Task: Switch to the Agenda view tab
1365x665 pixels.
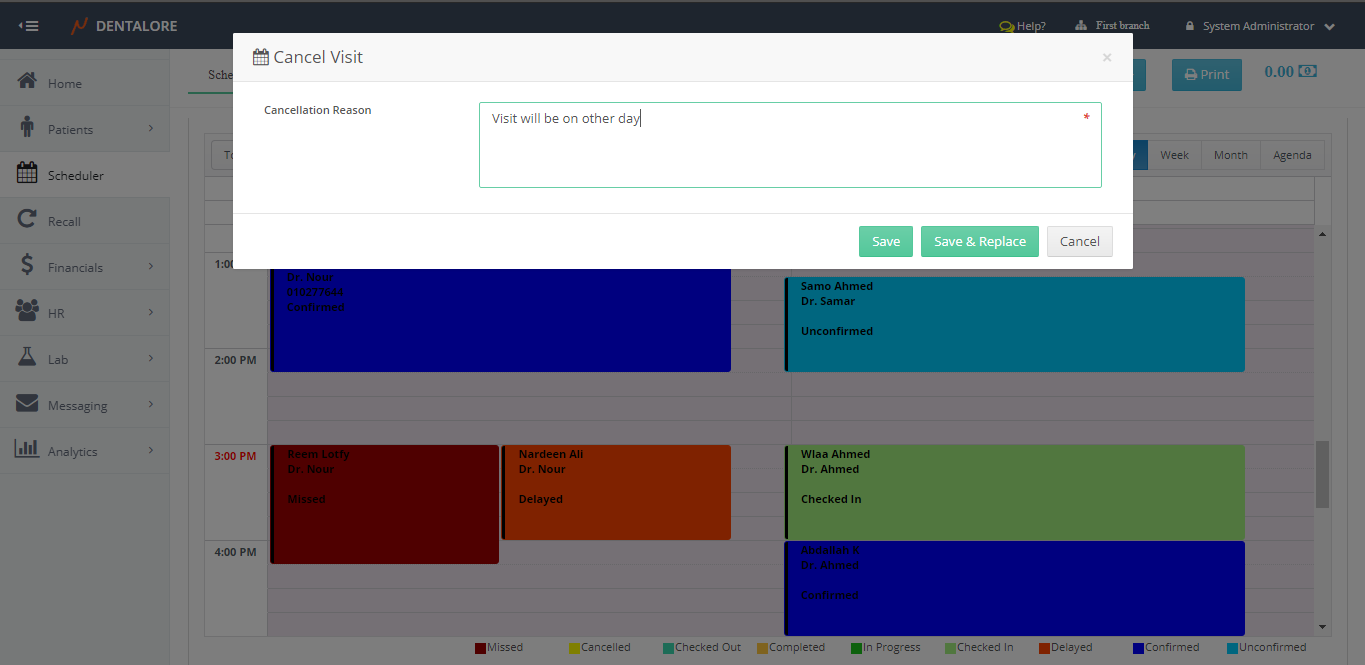Action: [1292, 155]
